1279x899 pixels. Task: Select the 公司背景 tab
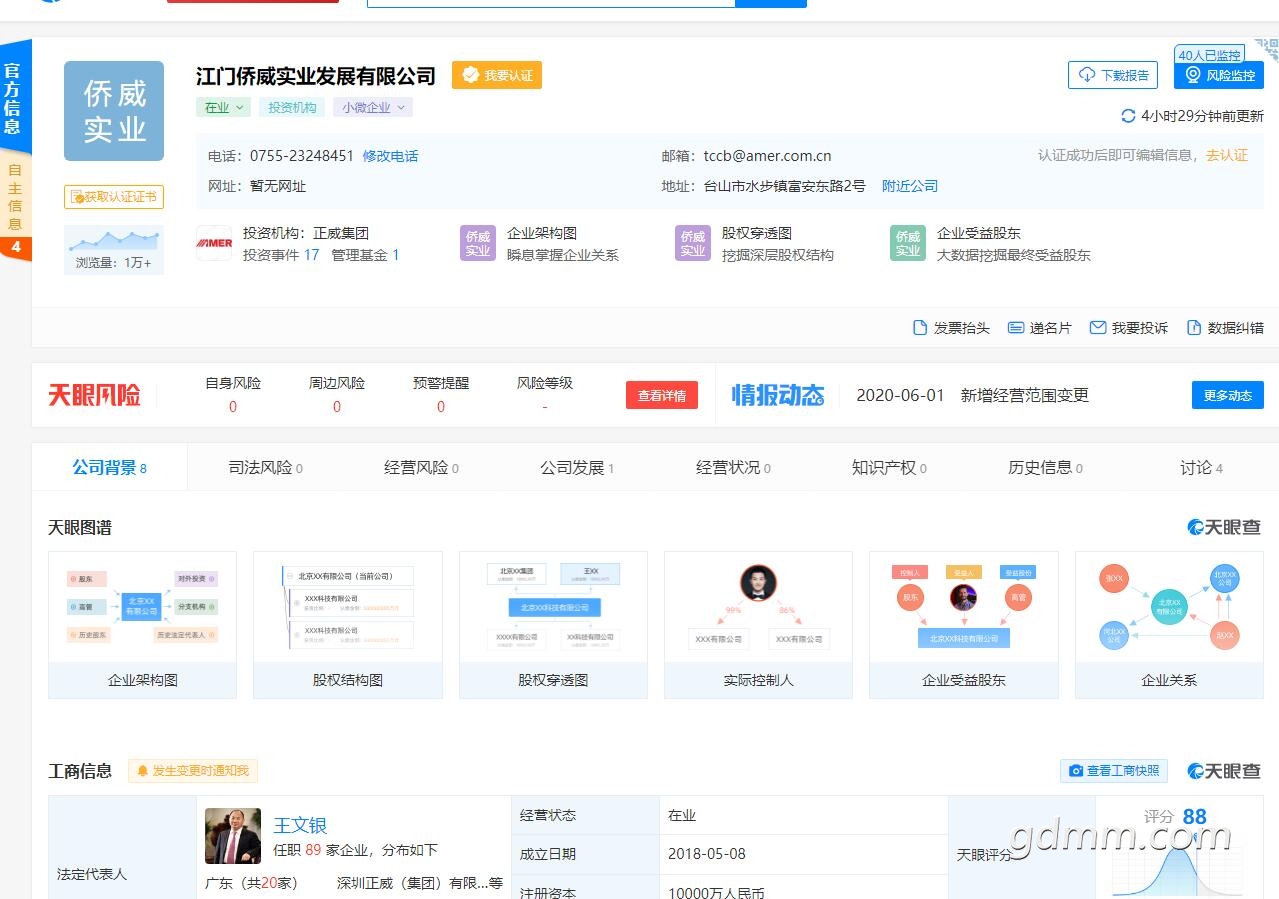pyautogui.click(x=109, y=467)
